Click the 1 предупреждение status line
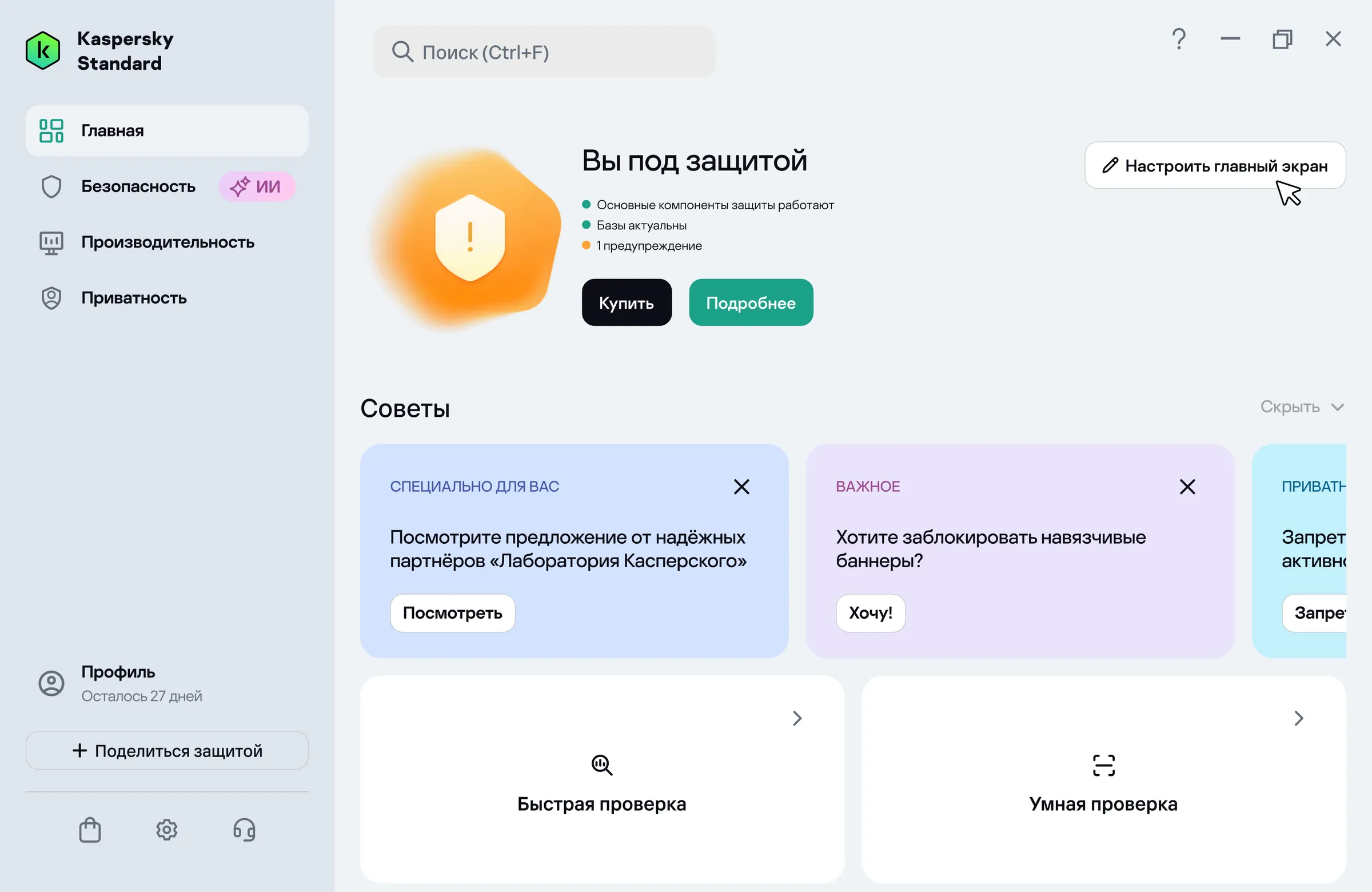 pyautogui.click(x=641, y=246)
